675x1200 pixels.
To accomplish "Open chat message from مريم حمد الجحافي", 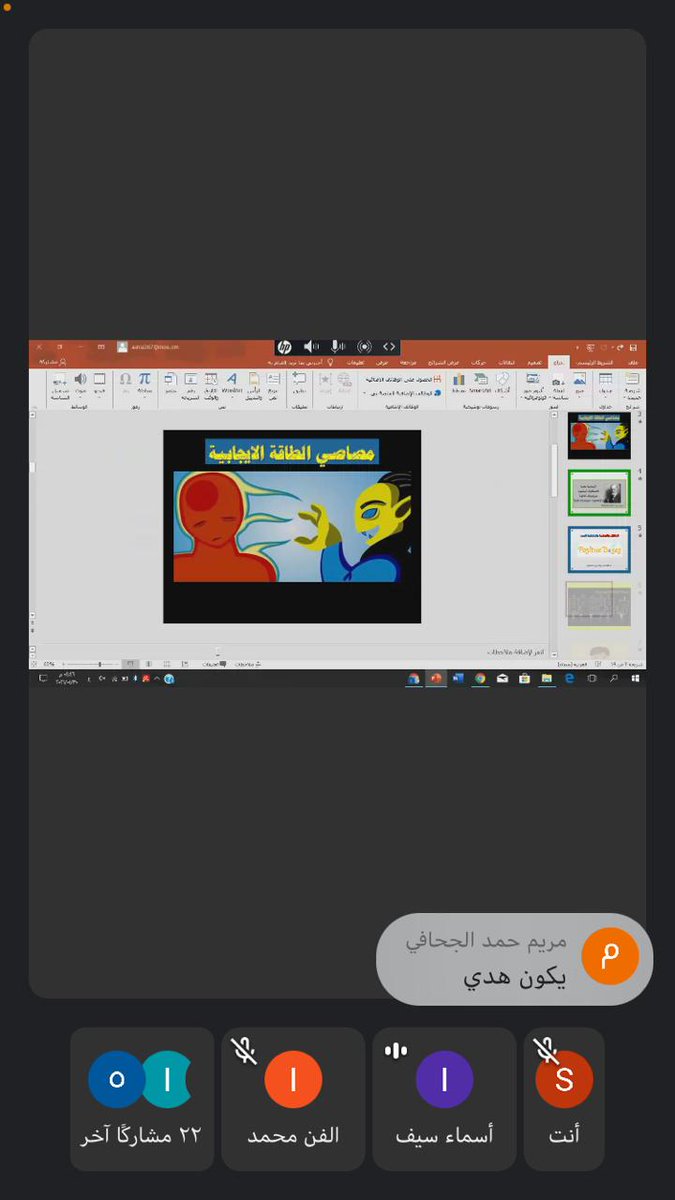I will [x=514, y=958].
